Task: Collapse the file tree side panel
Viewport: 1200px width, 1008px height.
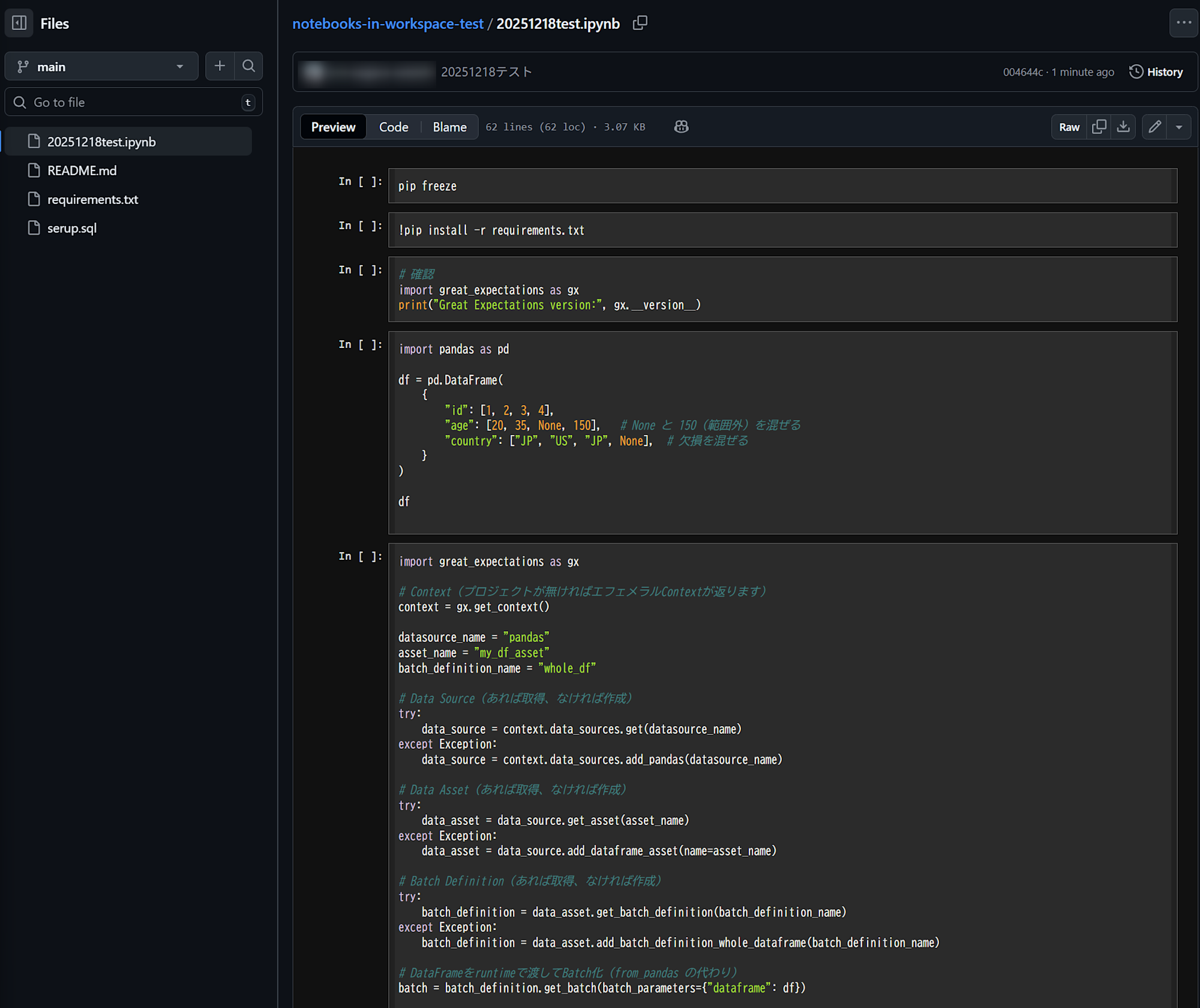Action: [19, 23]
